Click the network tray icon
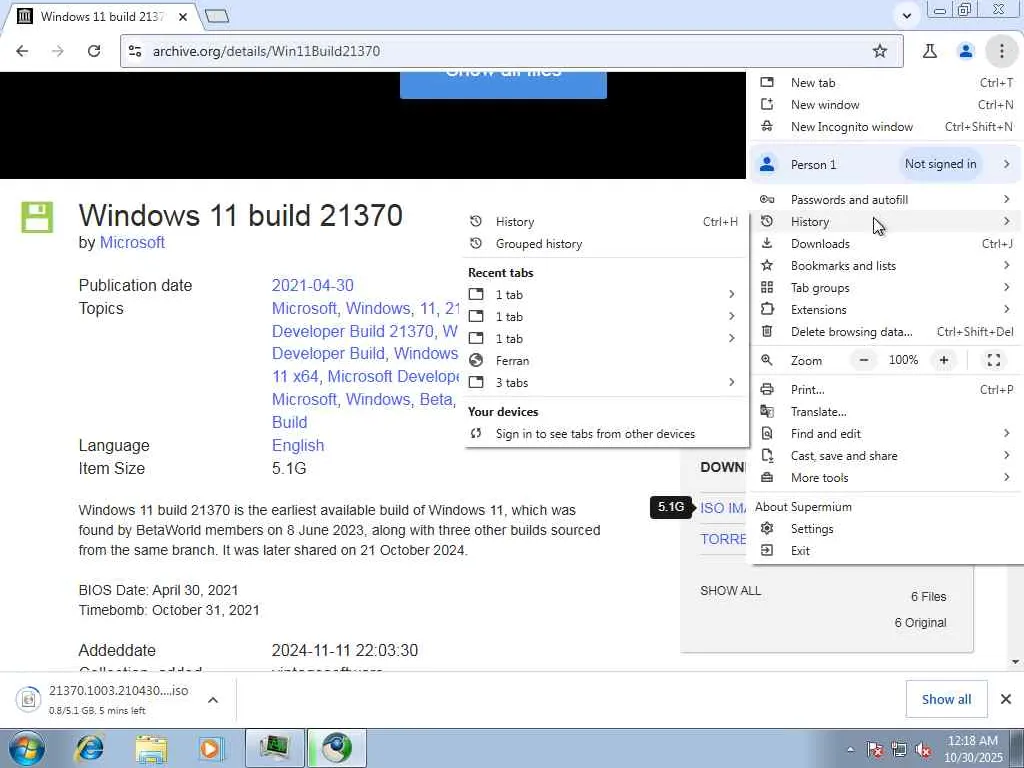The height and width of the screenshot is (768, 1024). [x=899, y=750]
